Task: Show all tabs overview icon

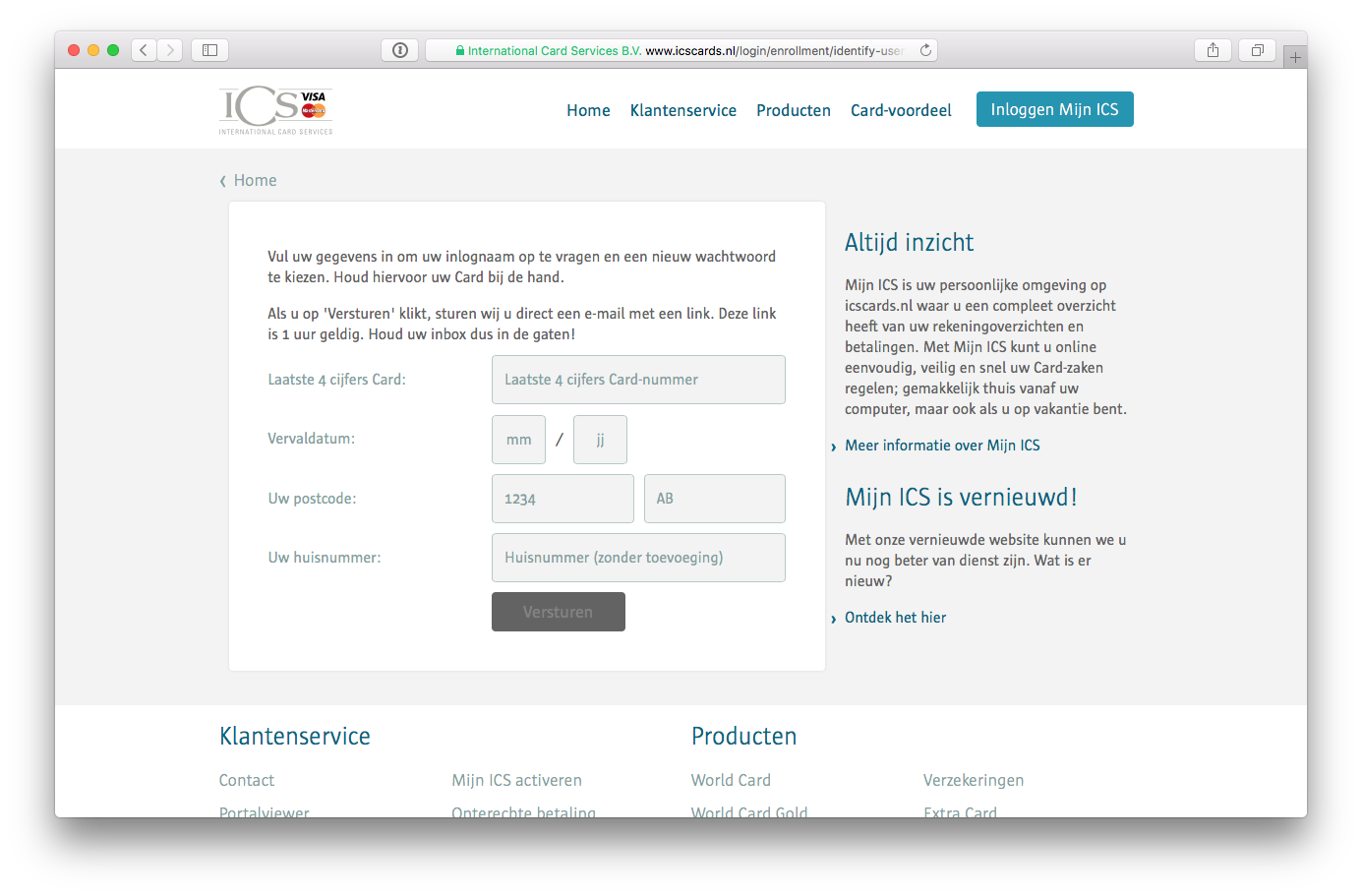Action: pyautogui.click(x=1257, y=50)
